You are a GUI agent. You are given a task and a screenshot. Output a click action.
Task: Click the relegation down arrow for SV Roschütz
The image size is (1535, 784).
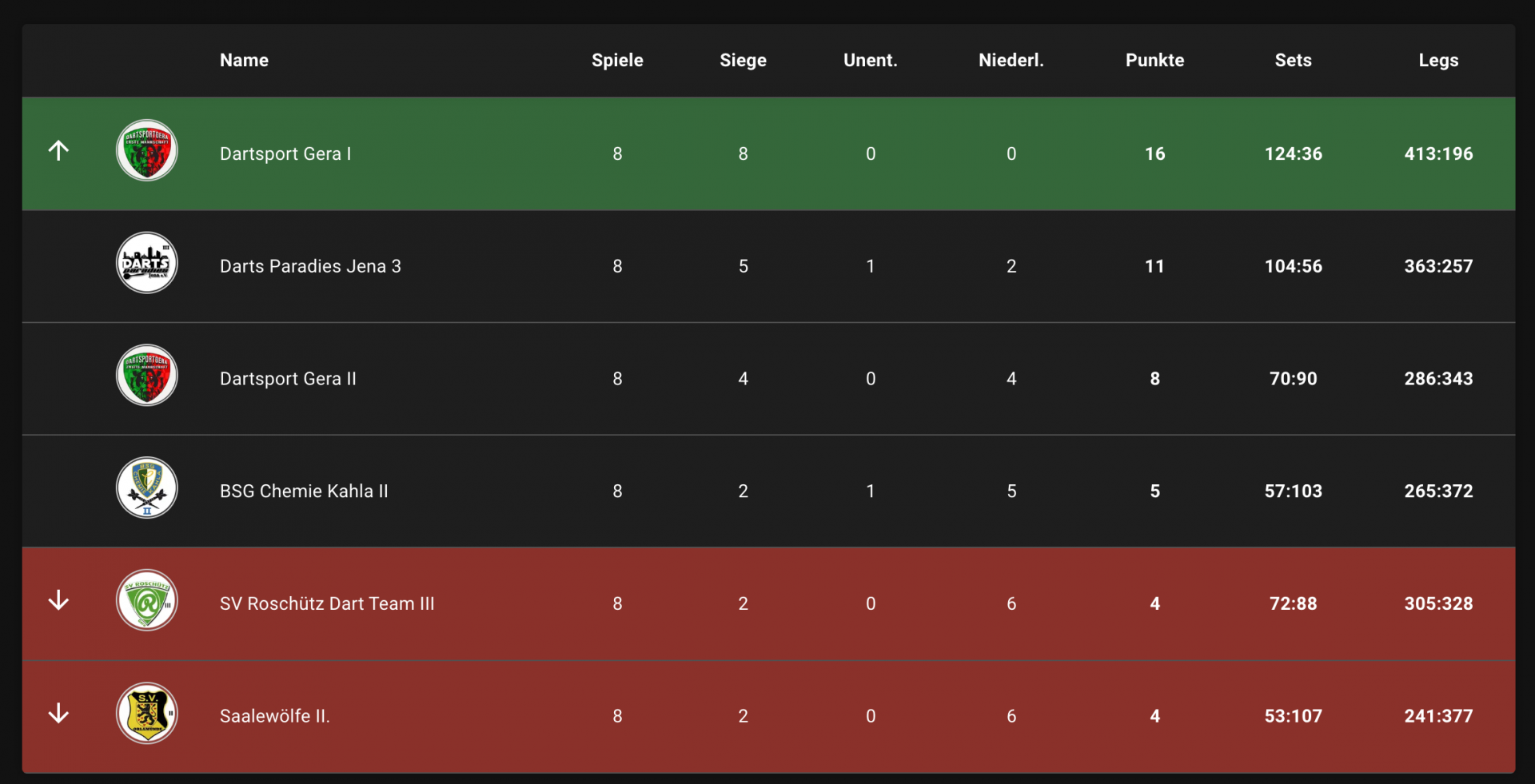pos(58,600)
